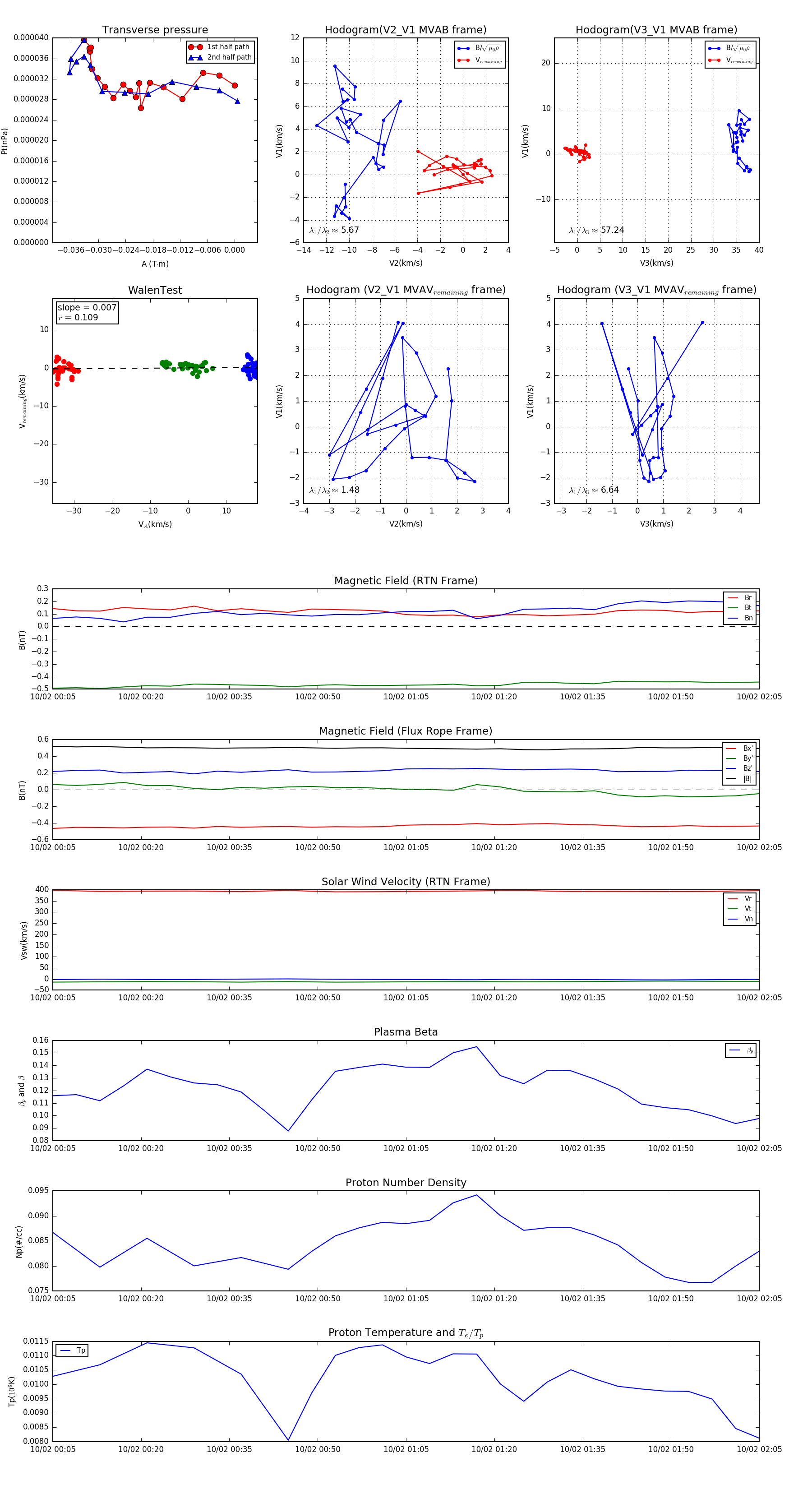Select the |B| legend entry
The image size is (812, 1489).
coord(739,779)
